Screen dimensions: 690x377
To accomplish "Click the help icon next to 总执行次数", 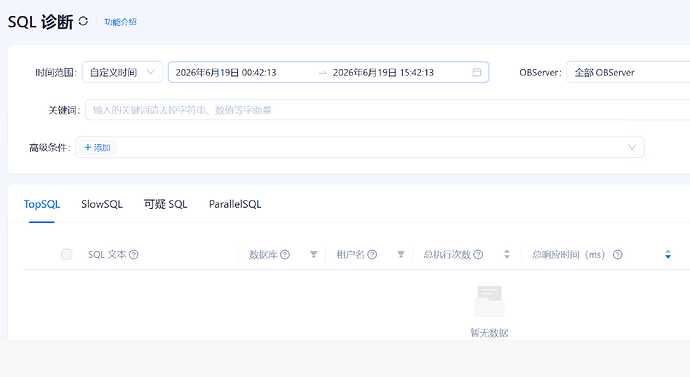I will coord(478,254).
